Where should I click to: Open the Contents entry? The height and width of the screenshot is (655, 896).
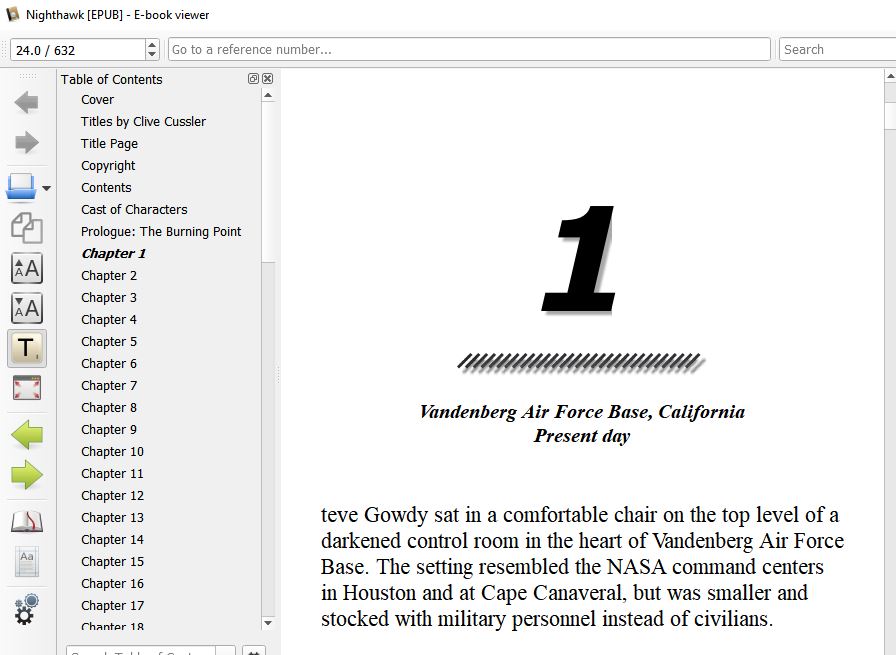click(x=106, y=187)
